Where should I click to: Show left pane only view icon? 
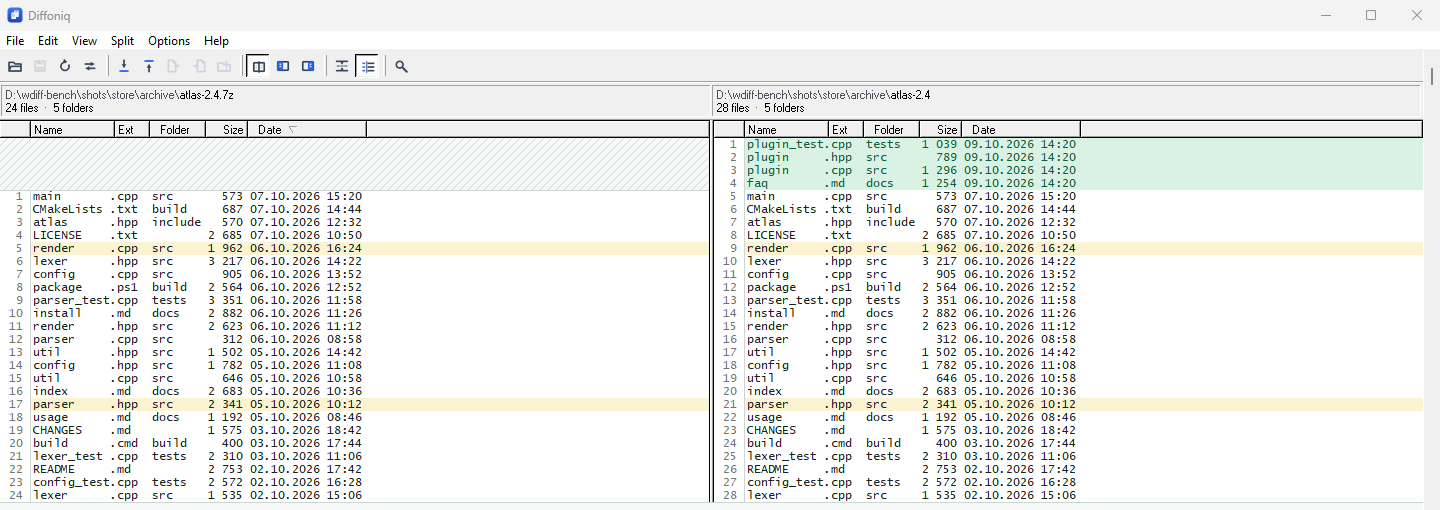click(283, 66)
